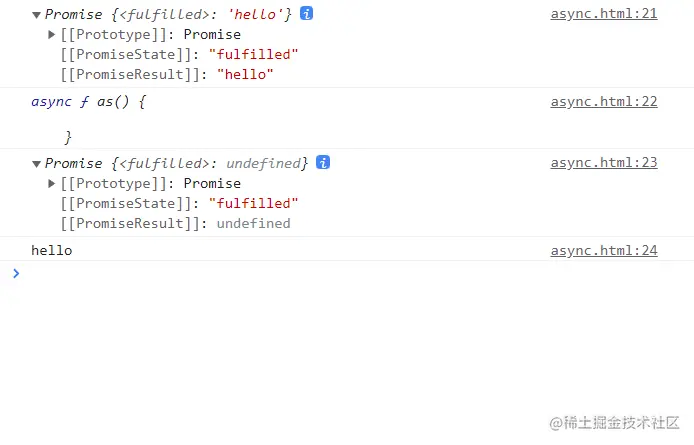Screen dimensions: 694x445
Task: Expand [[Prototype]] under the 'hello' Promise
Action: point(51,34)
